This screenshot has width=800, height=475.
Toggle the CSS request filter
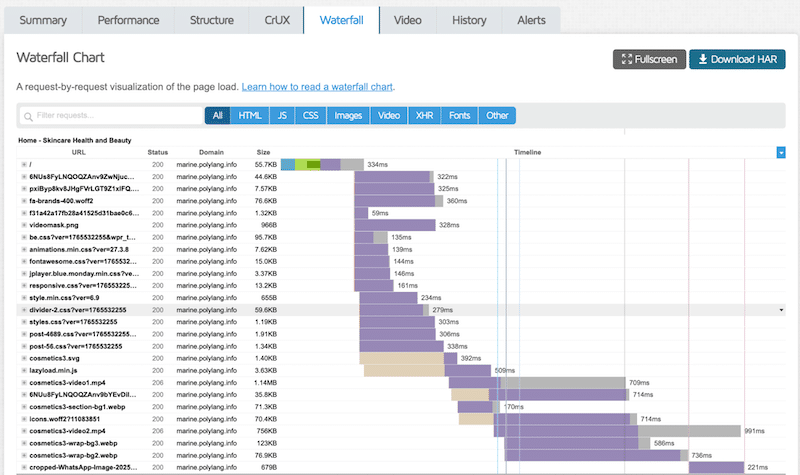tap(311, 116)
